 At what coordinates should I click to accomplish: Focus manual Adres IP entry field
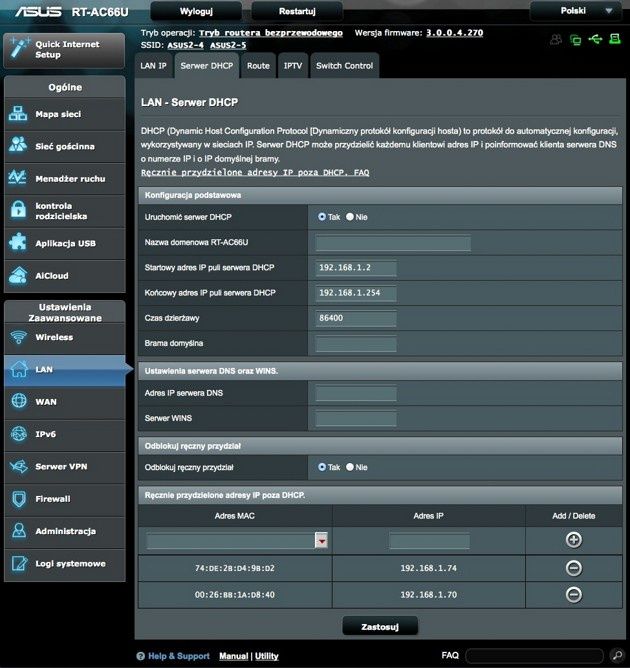tap(429, 541)
